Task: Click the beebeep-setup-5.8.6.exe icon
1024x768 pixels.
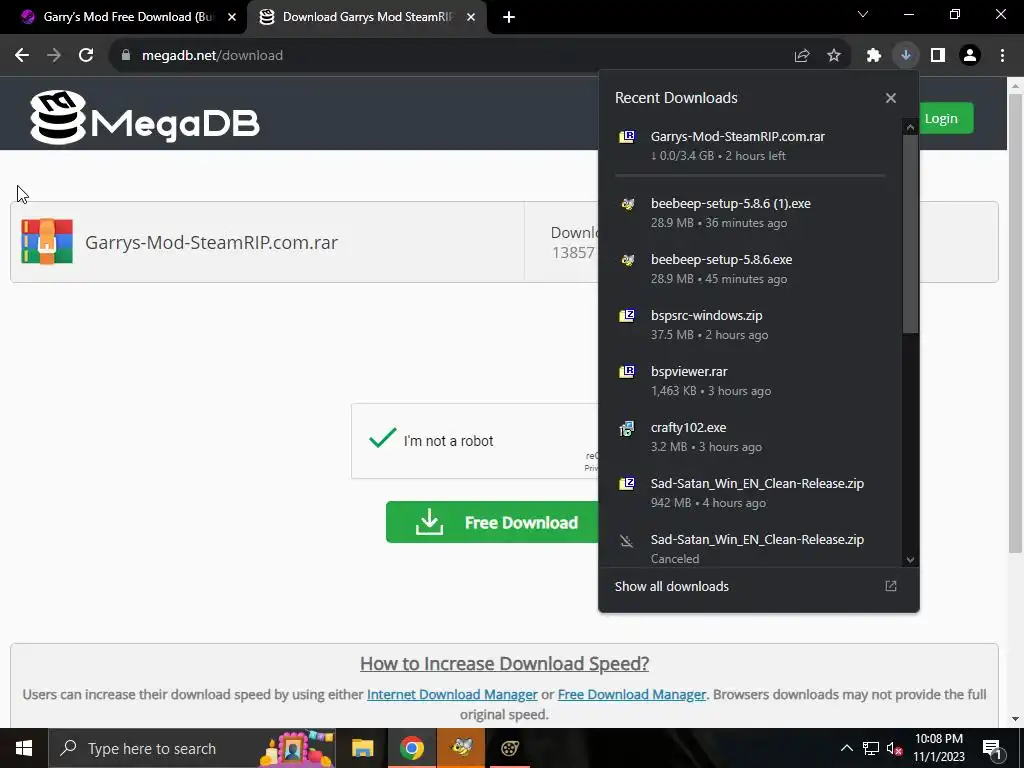Action: [627, 260]
